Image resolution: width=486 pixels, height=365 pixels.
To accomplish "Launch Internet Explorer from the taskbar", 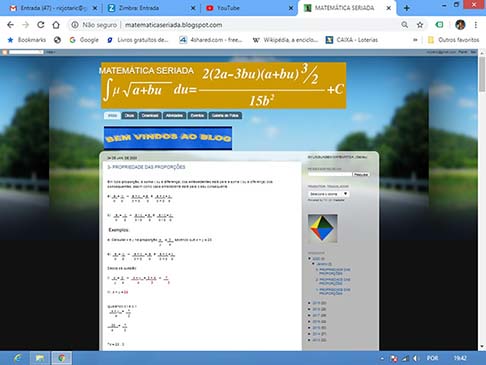I will (18, 358).
